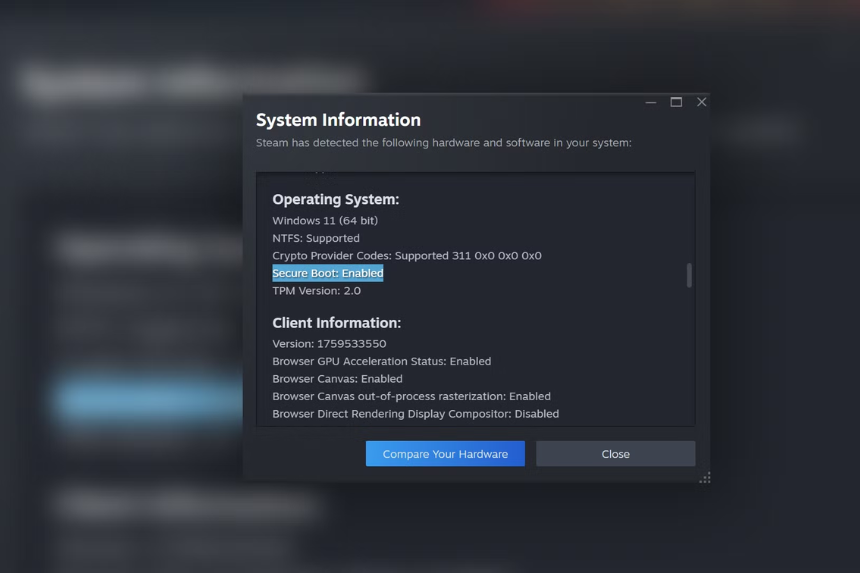Click the TPM Version: 2.0 text
This screenshot has width=860, height=573.
pyautogui.click(x=316, y=291)
